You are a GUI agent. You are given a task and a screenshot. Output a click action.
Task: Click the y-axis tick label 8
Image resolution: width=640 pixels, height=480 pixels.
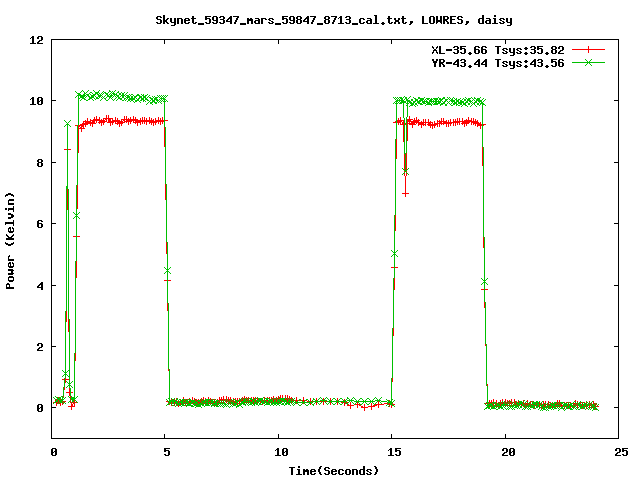(x=40, y=163)
